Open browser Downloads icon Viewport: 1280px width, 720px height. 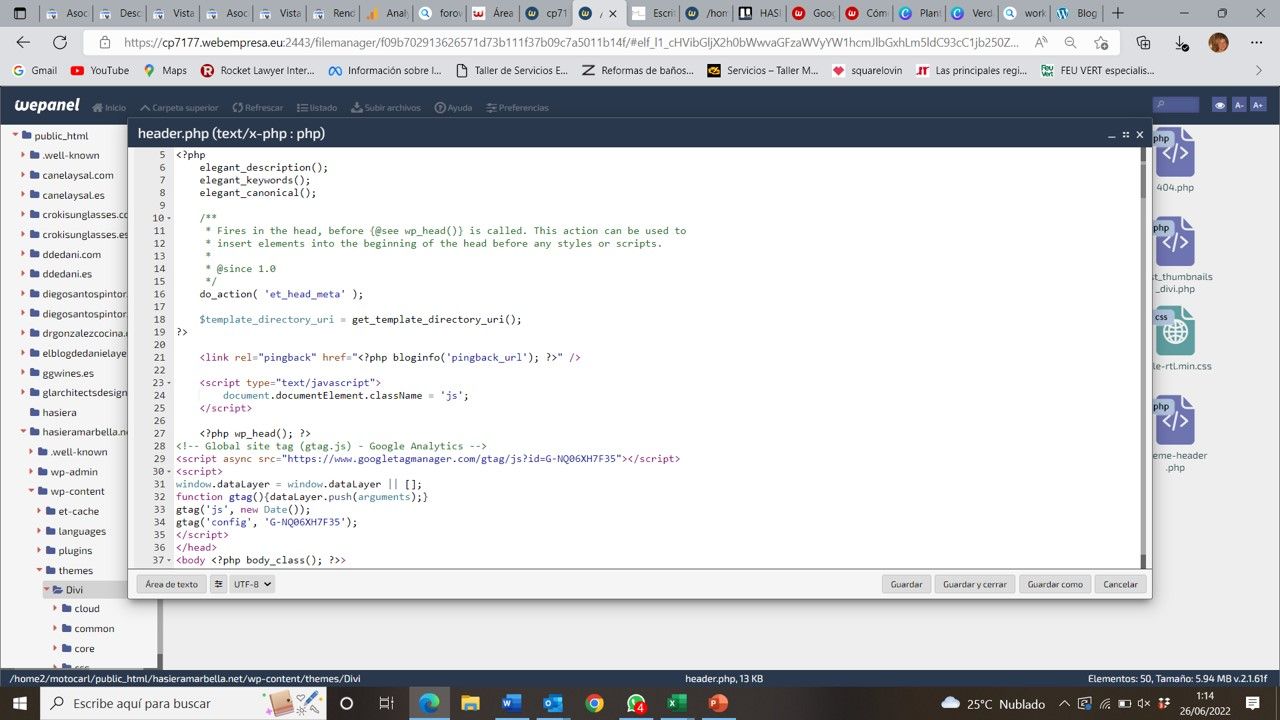pos(1181,43)
